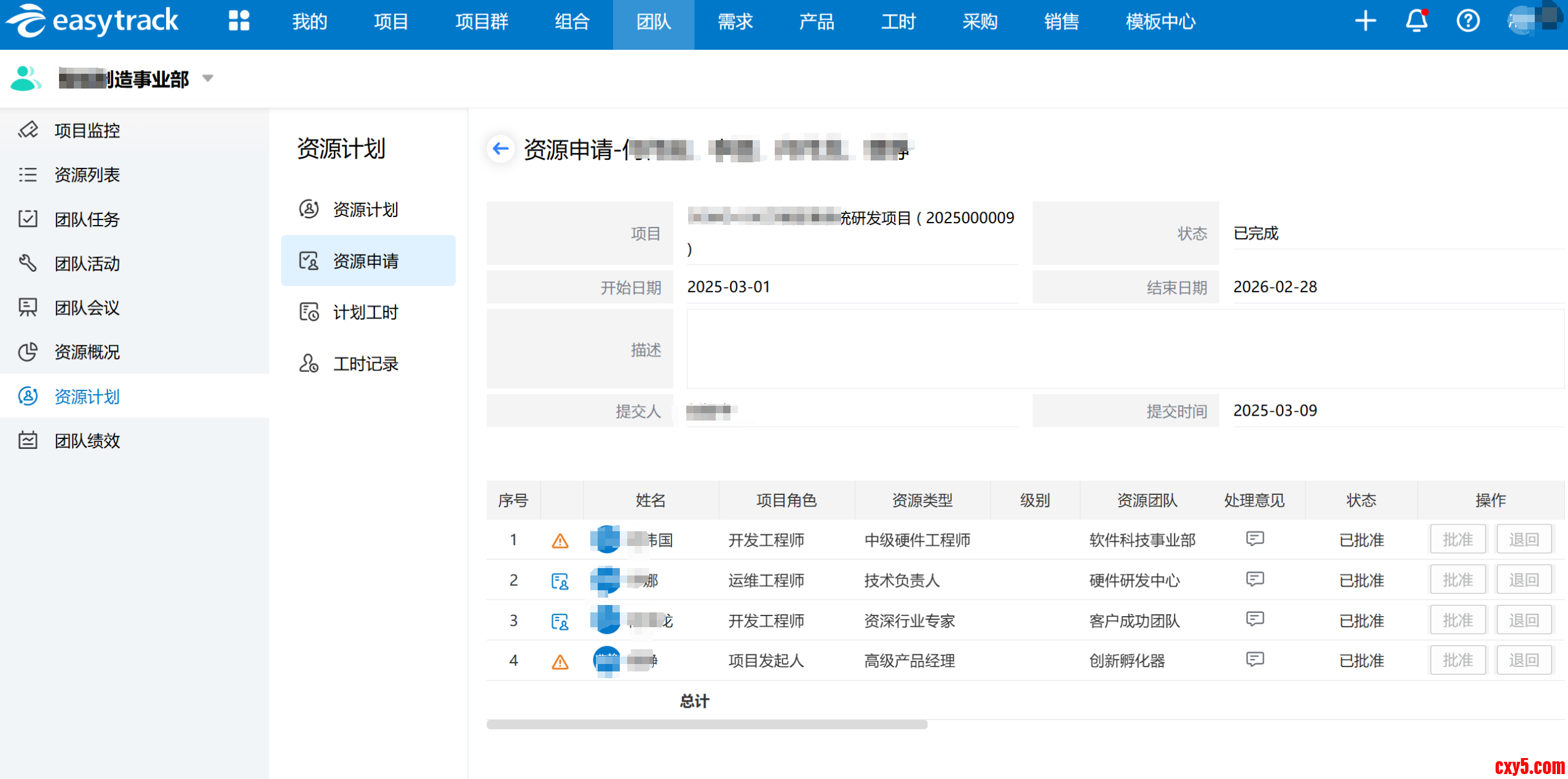Open 团队绩效 in the left sidebar
Screen dimensions: 1568x779
[87, 441]
